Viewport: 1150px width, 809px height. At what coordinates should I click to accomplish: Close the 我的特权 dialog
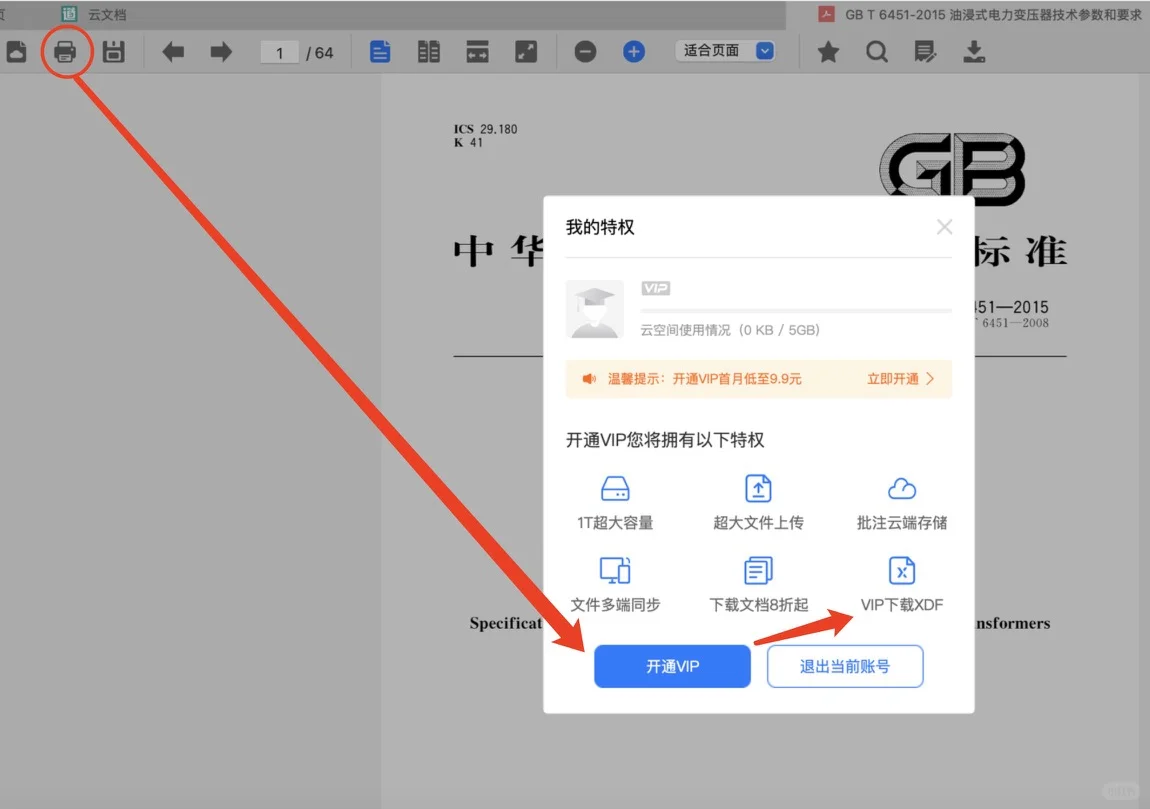point(945,227)
